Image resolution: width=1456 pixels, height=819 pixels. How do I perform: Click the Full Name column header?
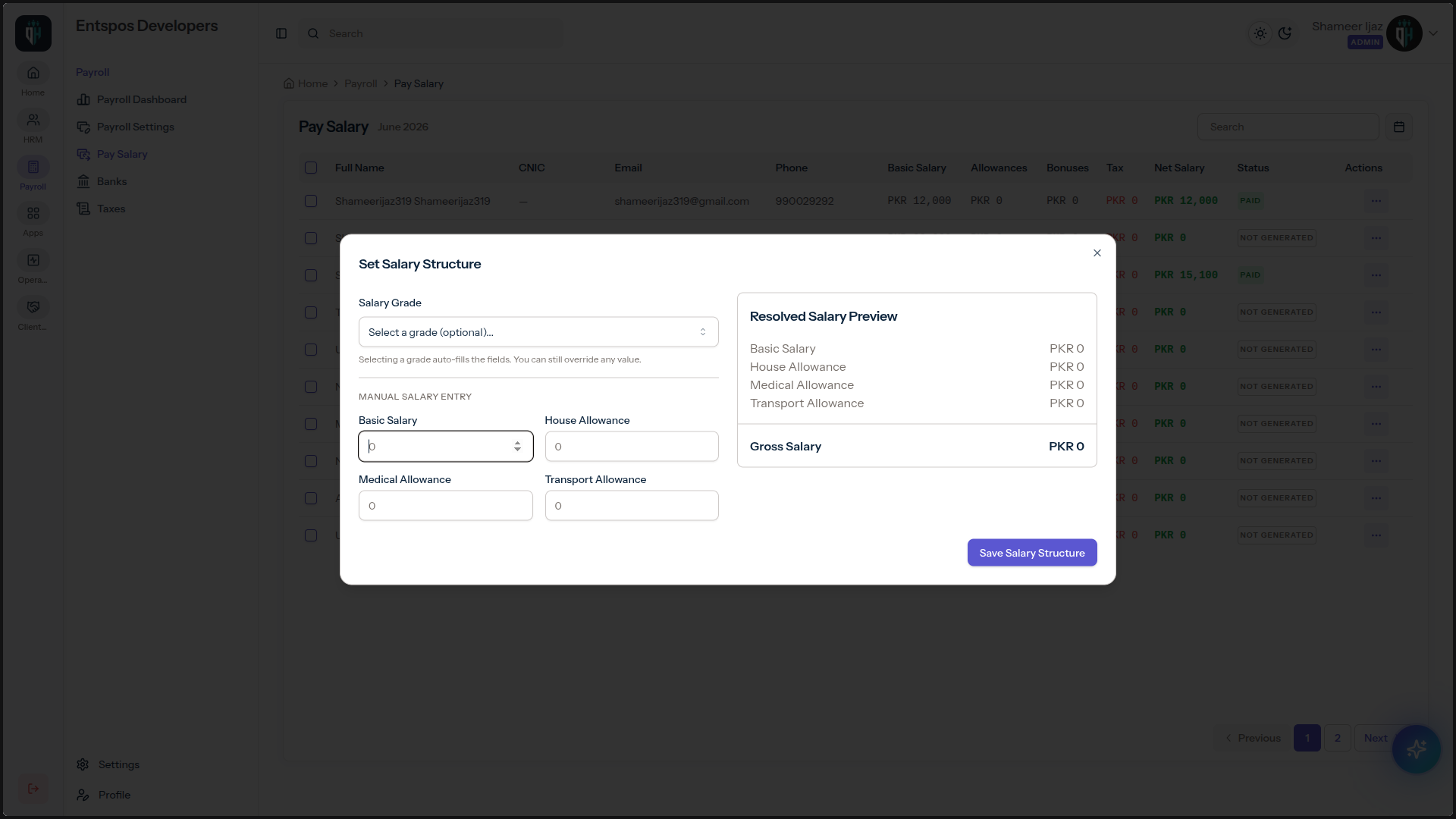pos(359,168)
